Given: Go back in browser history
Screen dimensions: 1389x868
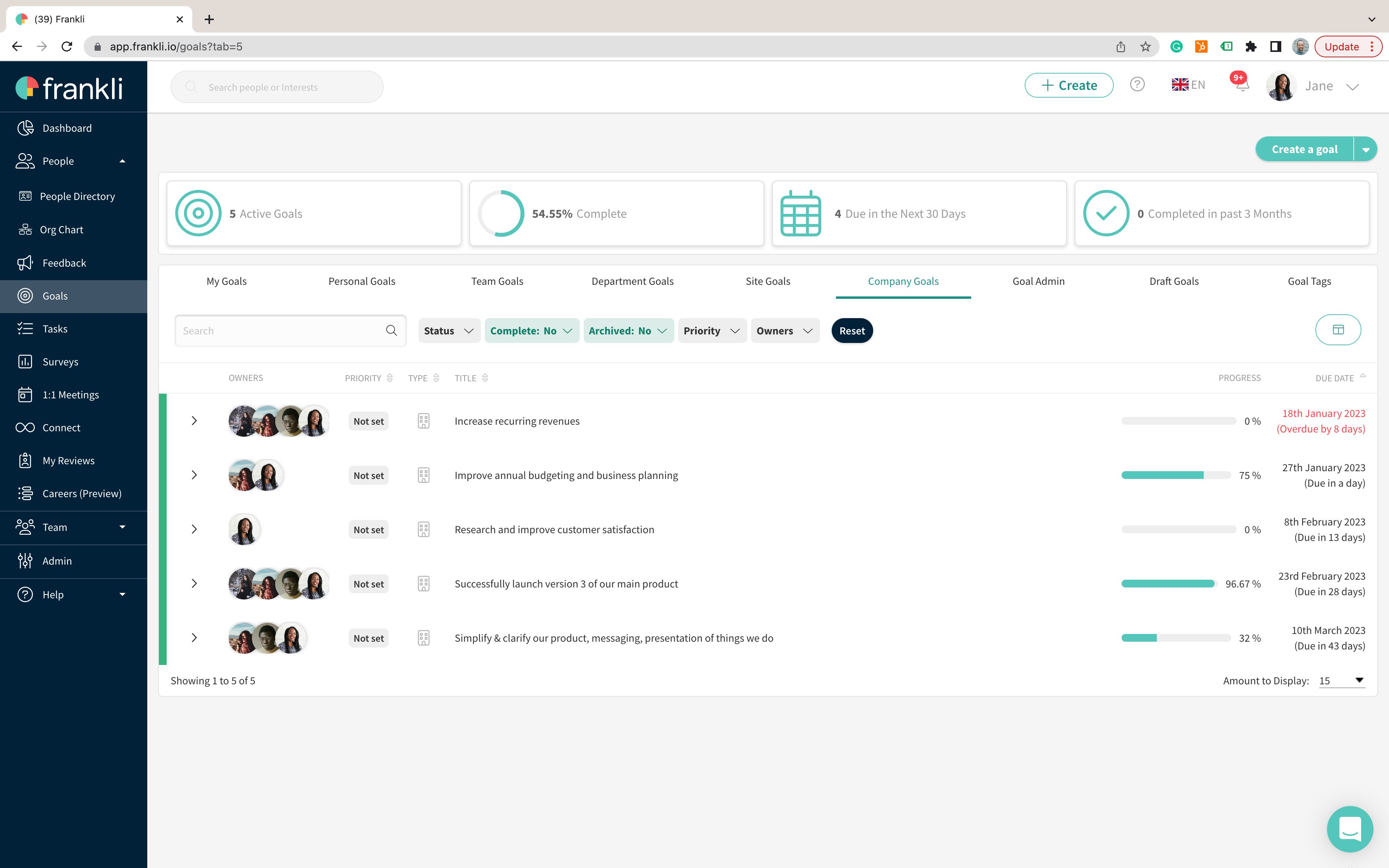Looking at the screenshot, I should pyautogui.click(x=17, y=46).
